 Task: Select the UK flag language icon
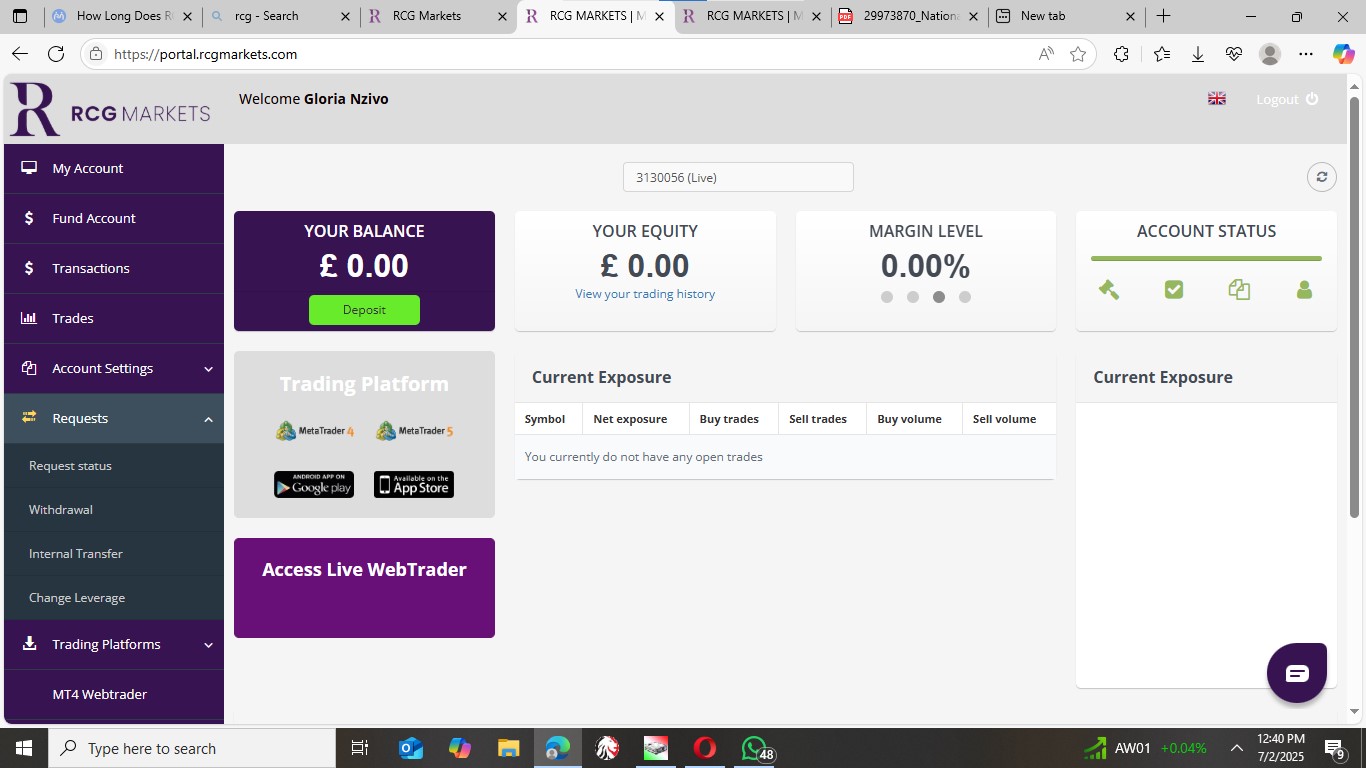point(1217,99)
